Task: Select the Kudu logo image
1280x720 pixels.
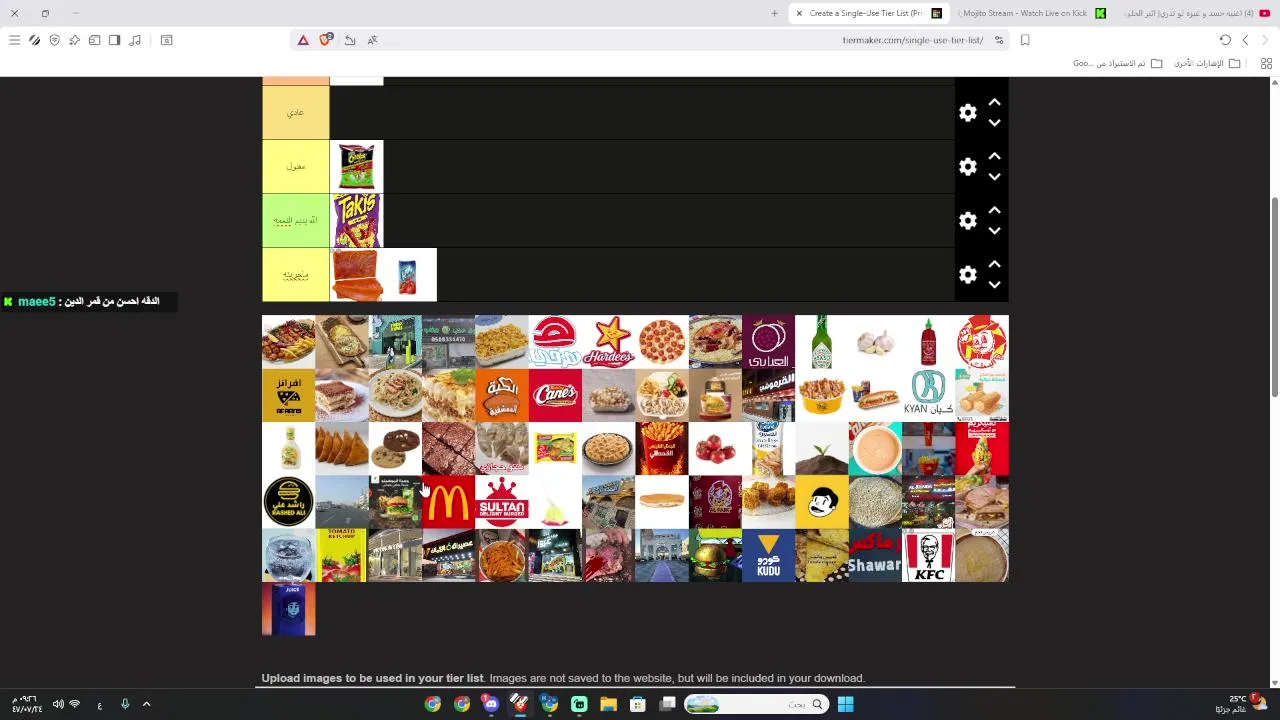Action: (768, 555)
